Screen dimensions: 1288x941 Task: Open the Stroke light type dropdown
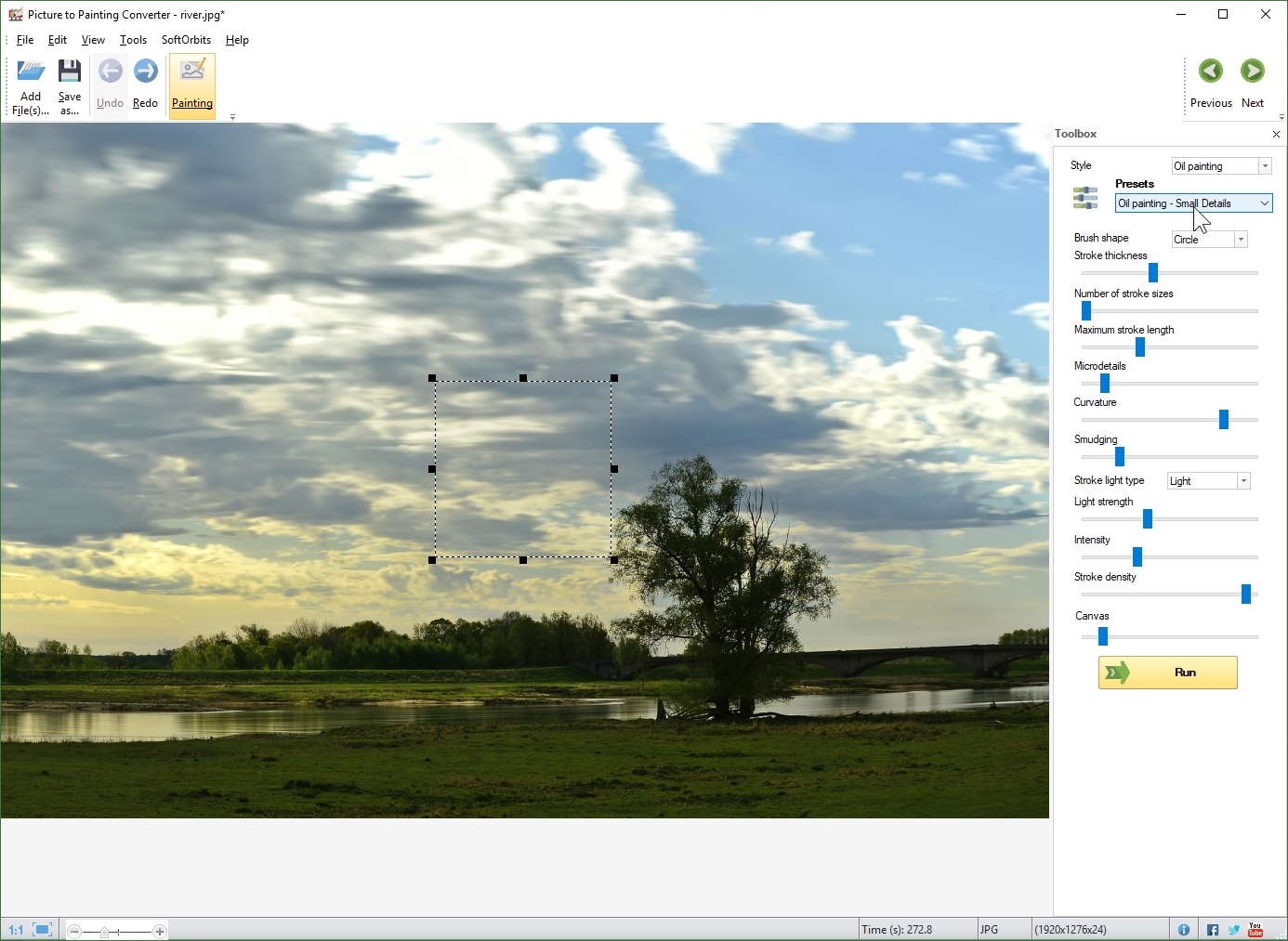point(1209,481)
